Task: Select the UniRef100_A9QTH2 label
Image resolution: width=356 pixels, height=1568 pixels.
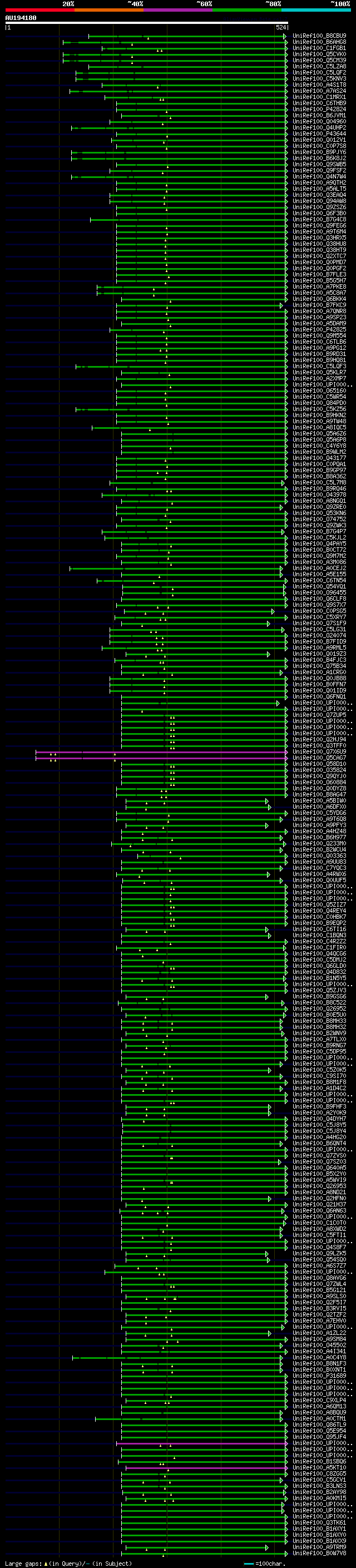Action: 319,182
